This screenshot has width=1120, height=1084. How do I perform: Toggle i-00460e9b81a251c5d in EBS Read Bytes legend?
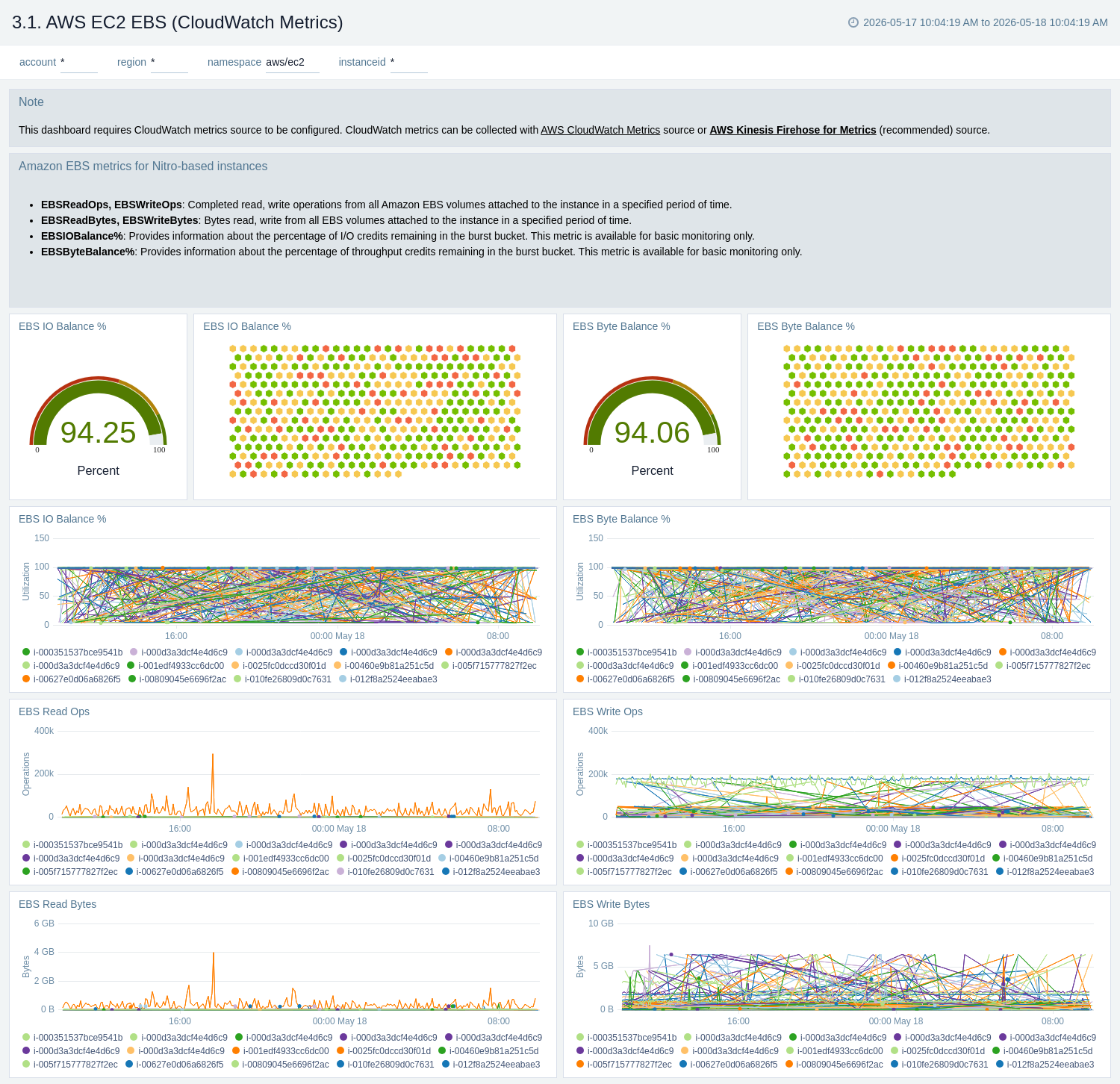(488, 1051)
